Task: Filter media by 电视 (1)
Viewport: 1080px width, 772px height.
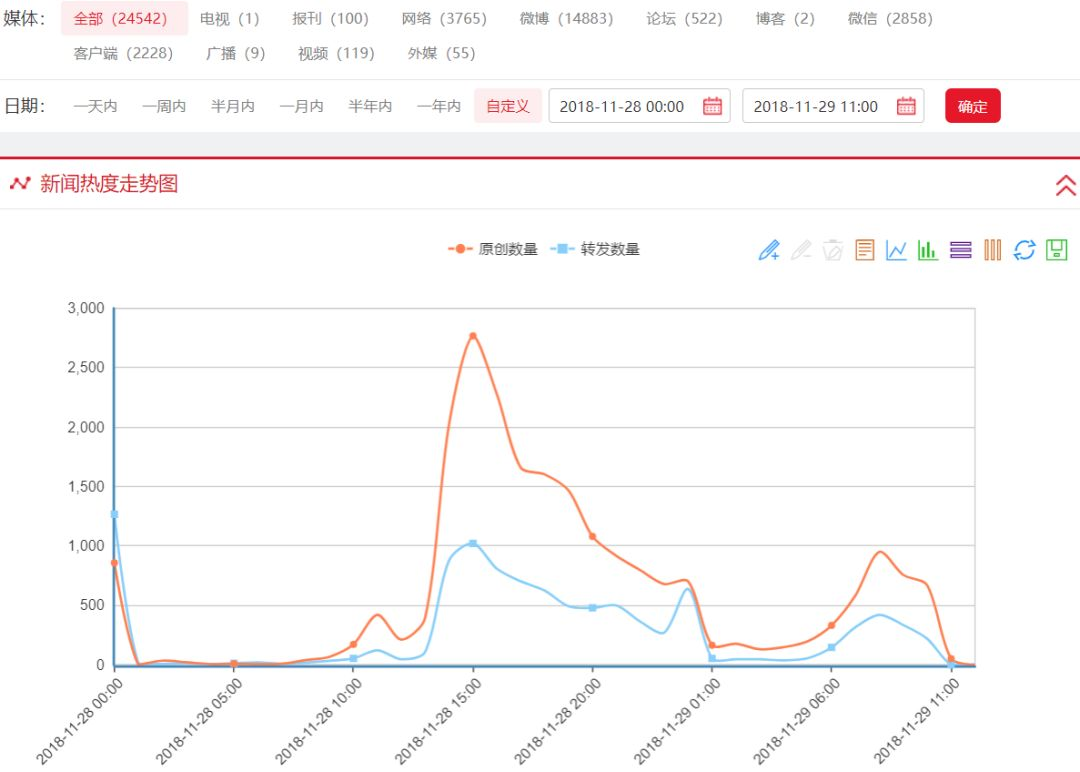Action: pos(229,19)
